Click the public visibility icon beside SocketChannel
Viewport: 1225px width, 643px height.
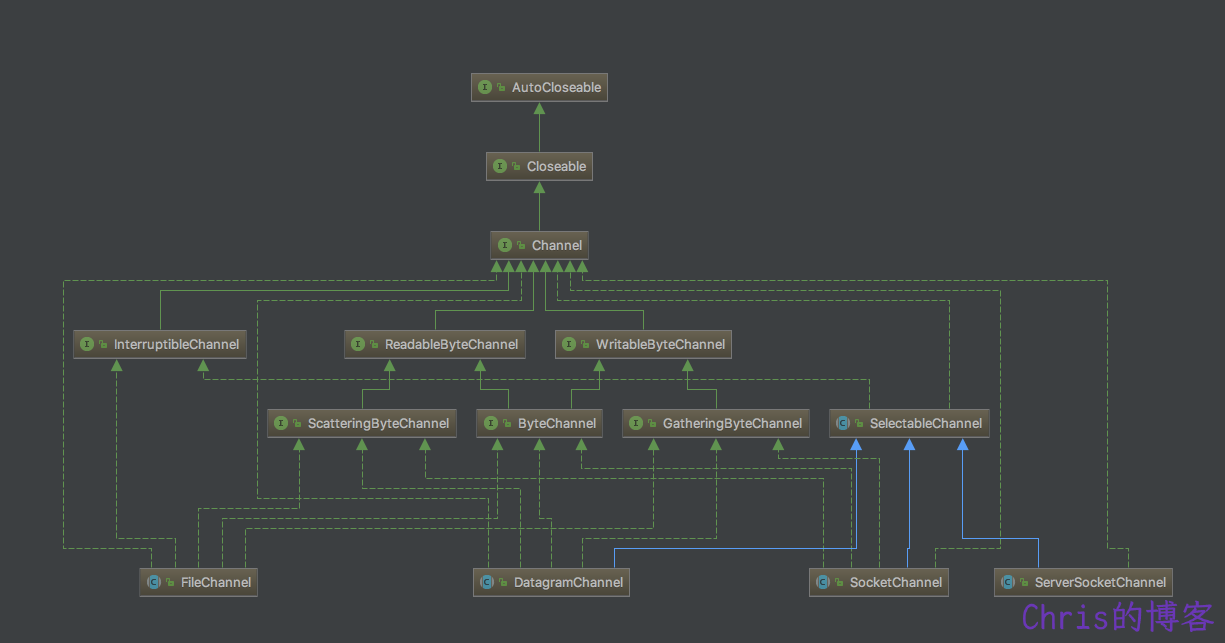click(x=839, y=582)
